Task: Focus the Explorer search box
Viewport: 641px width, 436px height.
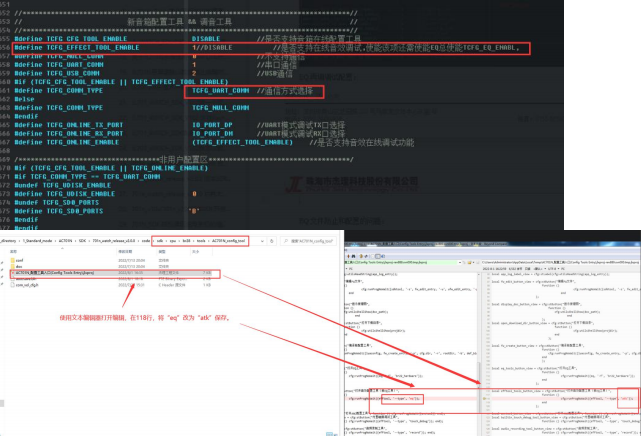Action: [309, 241]
